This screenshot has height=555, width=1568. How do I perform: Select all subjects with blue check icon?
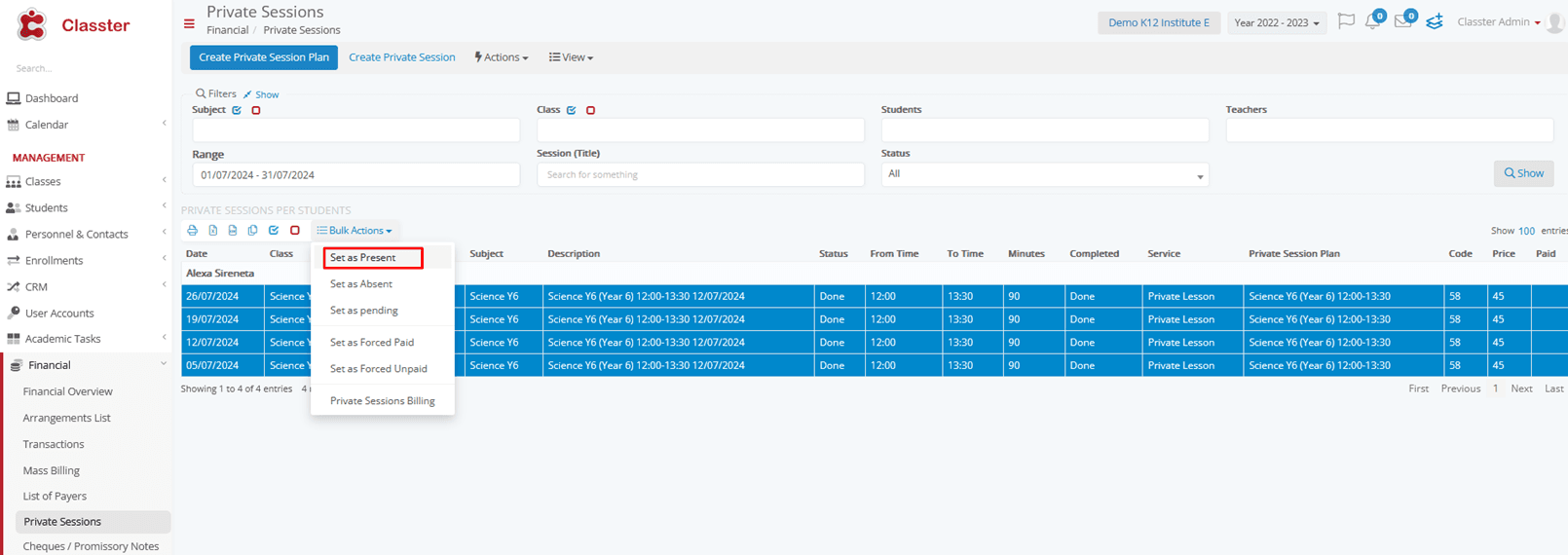click(x=237, y=111)
